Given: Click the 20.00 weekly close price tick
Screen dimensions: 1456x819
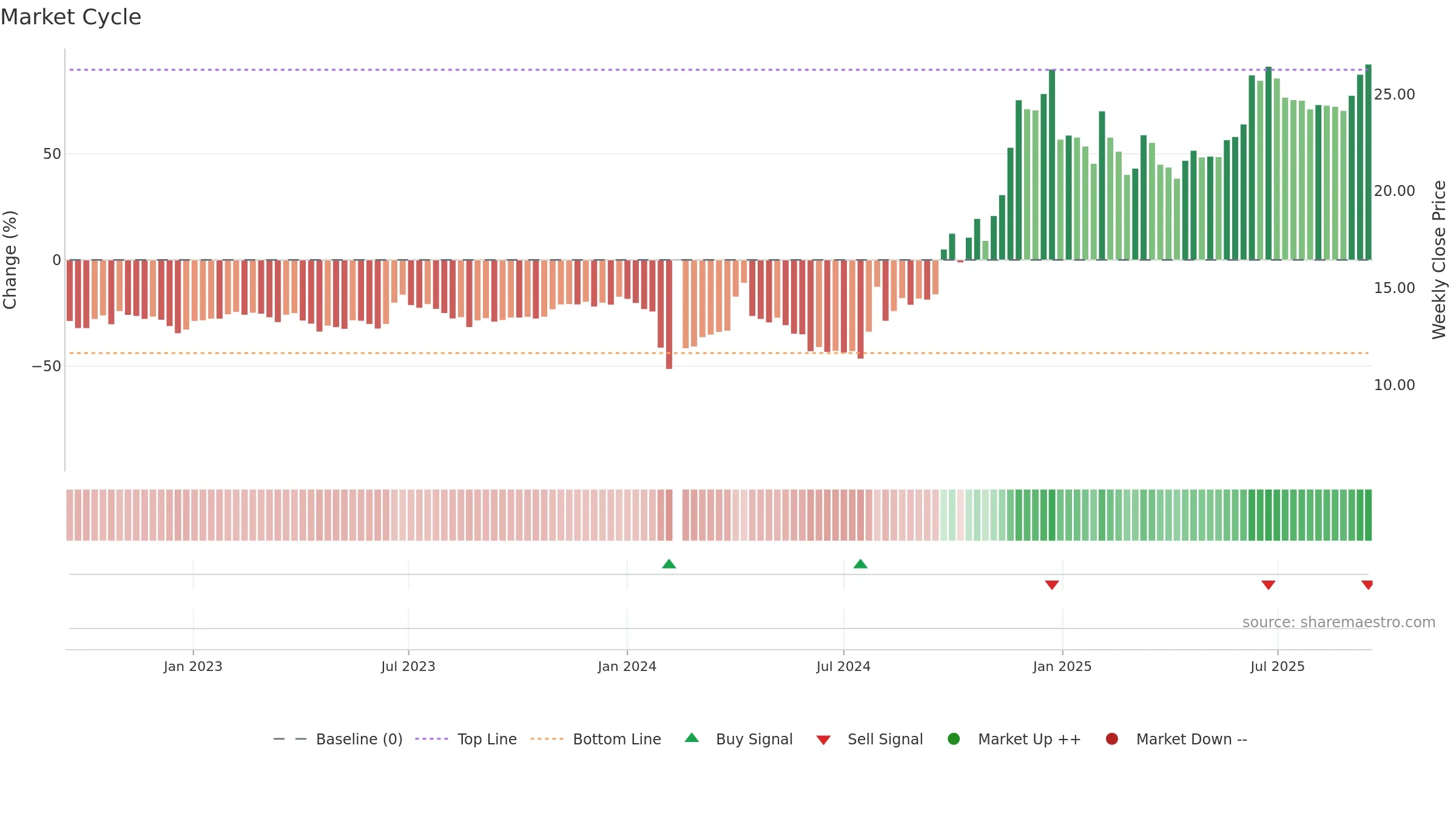Looking at the screenshot, I should [x=1395, y=191].
